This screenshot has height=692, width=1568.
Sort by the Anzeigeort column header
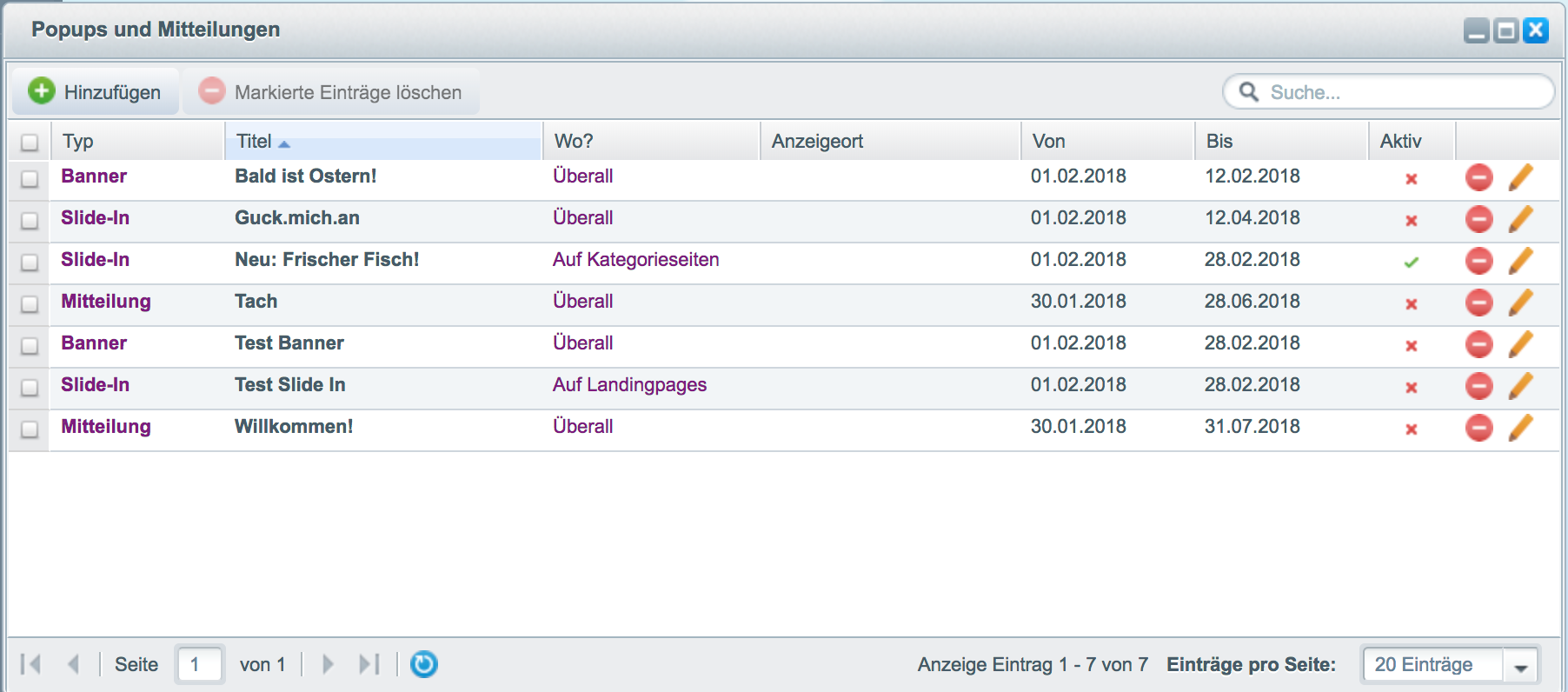pyautogui.click(x=891, y=141)
